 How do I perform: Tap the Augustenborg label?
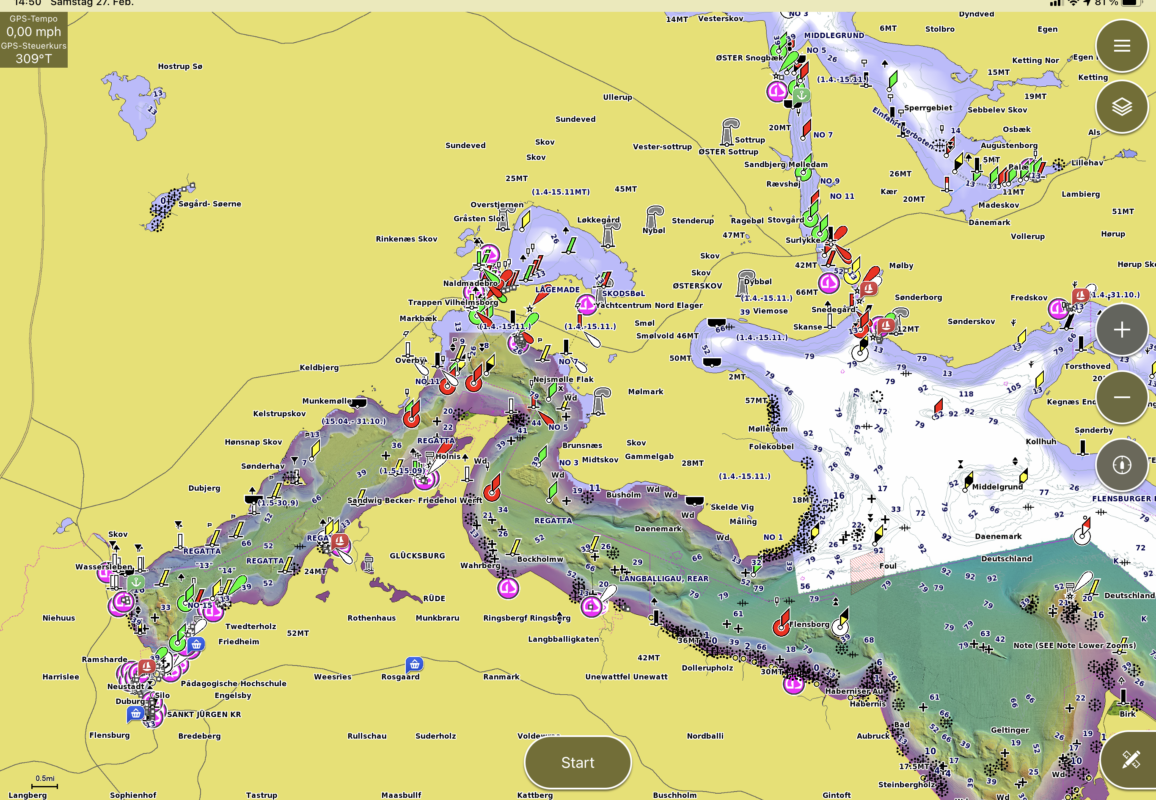click(x=1009, y=145)
